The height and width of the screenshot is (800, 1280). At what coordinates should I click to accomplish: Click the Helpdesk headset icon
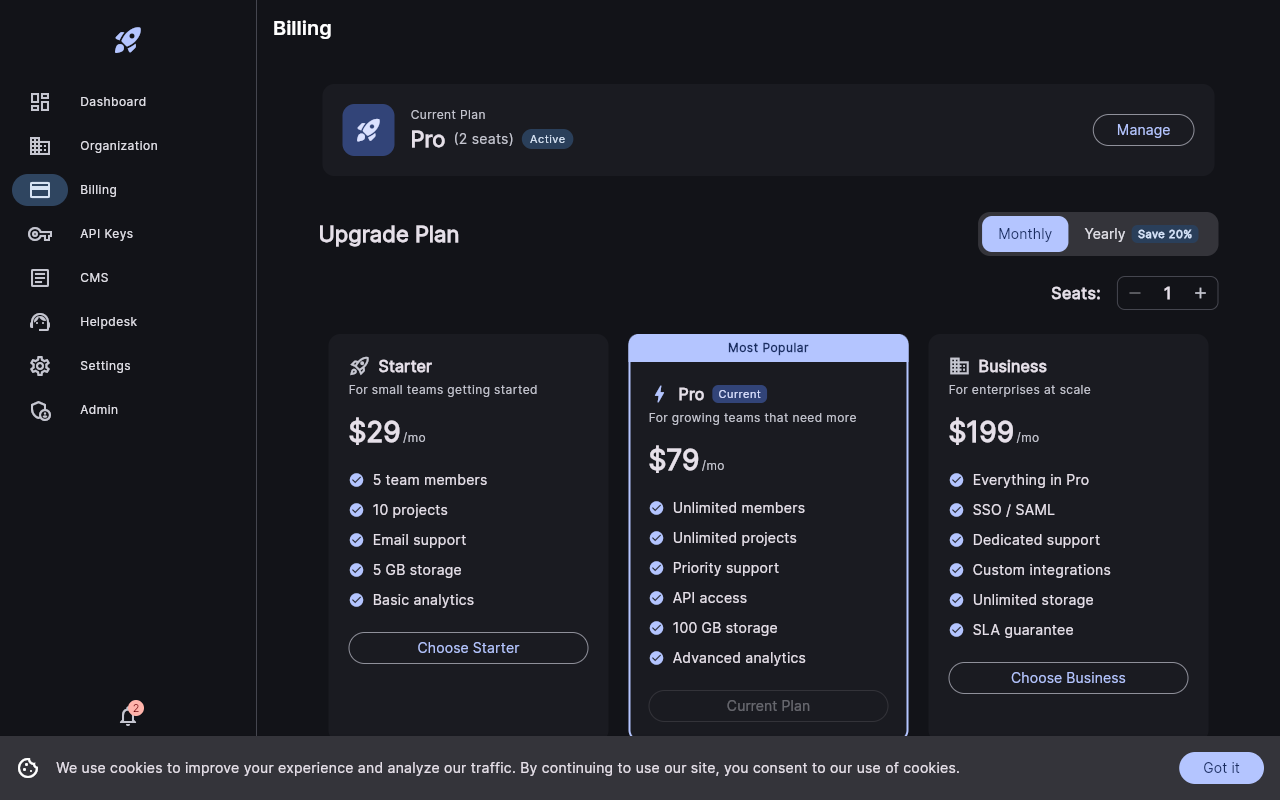(40, 322)
